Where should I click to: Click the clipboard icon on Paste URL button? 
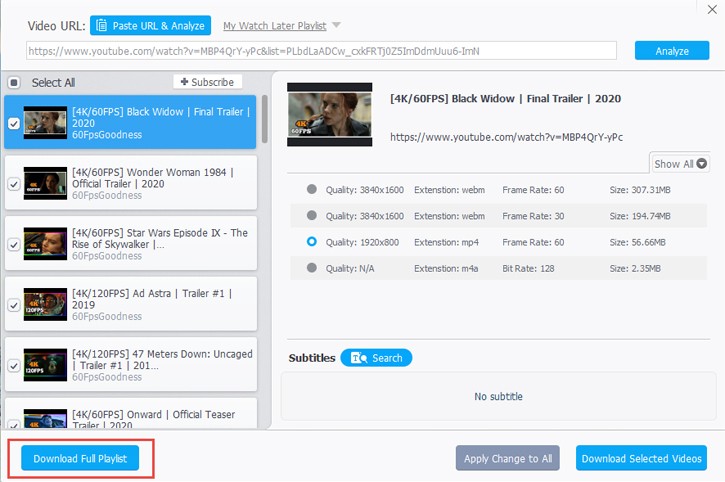101,25
